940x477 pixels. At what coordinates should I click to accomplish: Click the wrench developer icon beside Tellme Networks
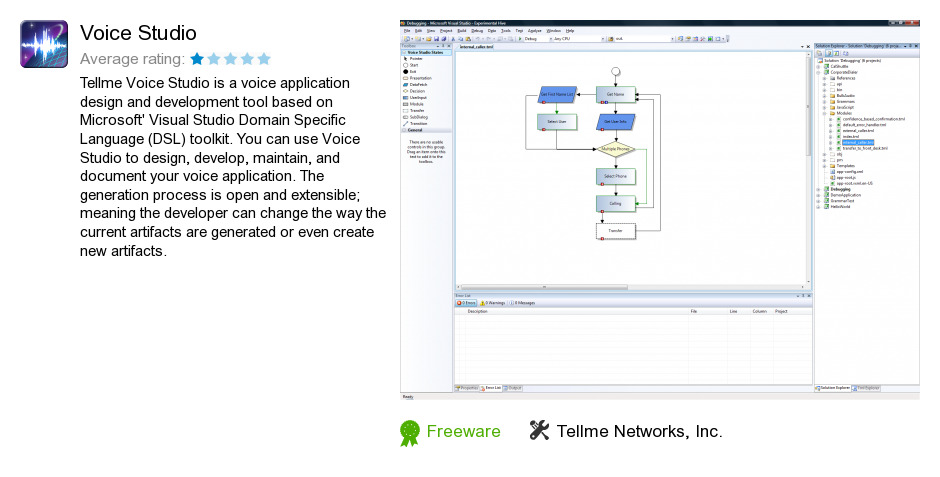[x=539, y=430]
